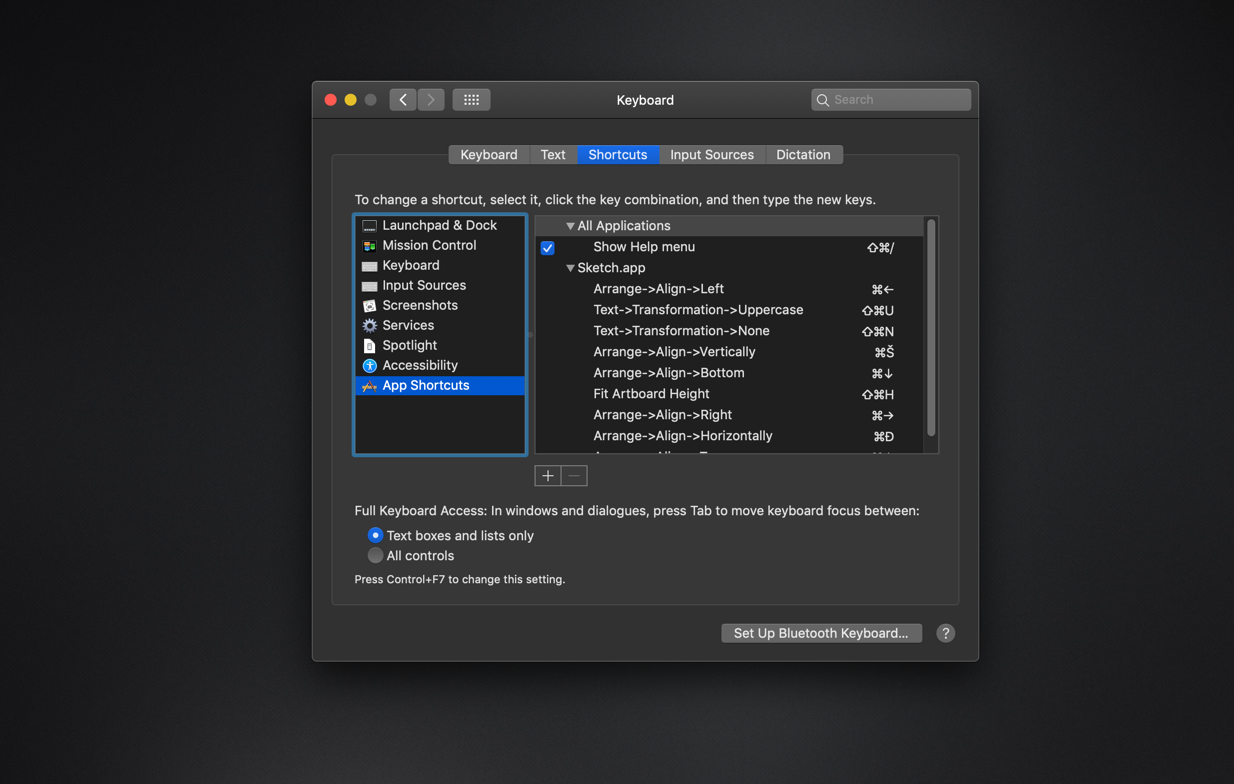Switch to the Text tab
The height and width of the screenshot is (784, 1234).
553,154
